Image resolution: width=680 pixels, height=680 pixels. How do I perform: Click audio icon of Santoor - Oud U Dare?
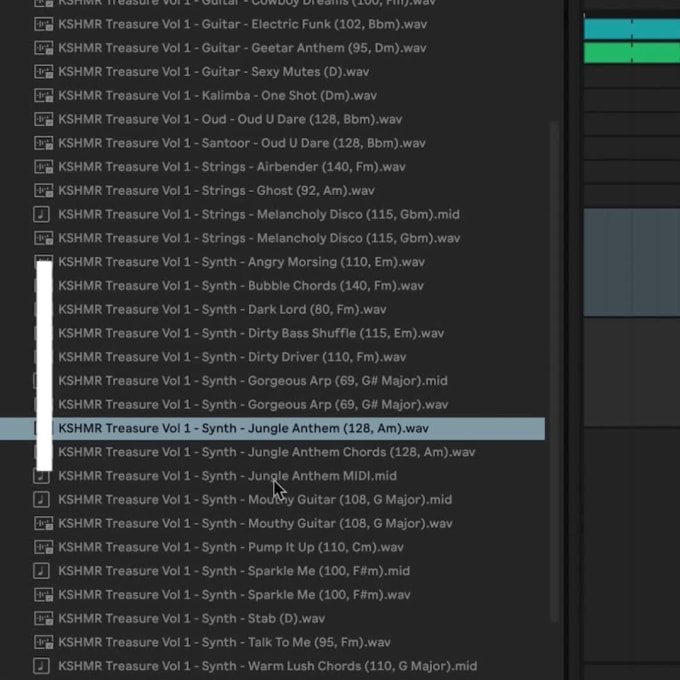click(43, 143)
